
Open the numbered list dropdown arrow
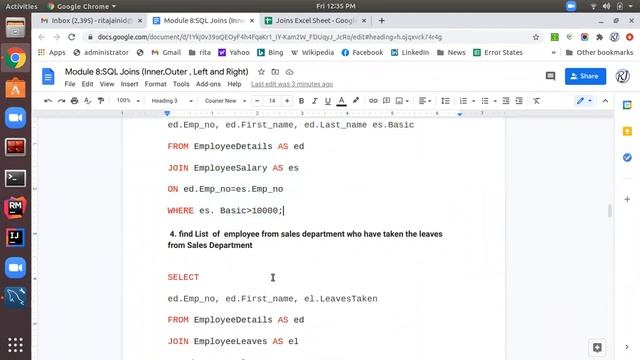[x=473, y=101]
